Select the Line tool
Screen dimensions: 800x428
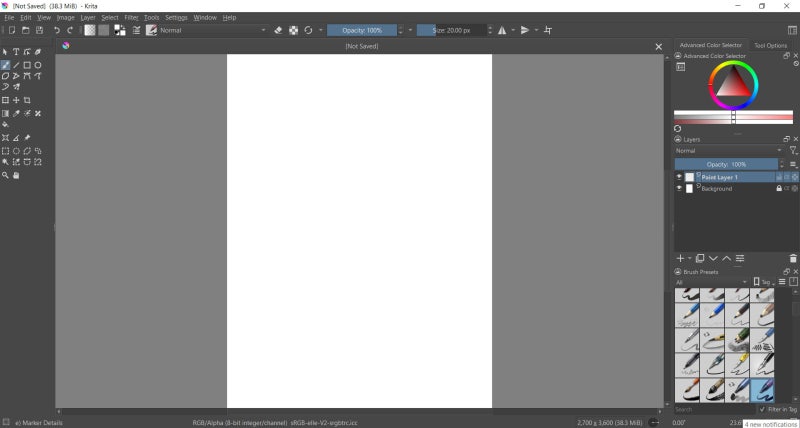click(16, 65)
